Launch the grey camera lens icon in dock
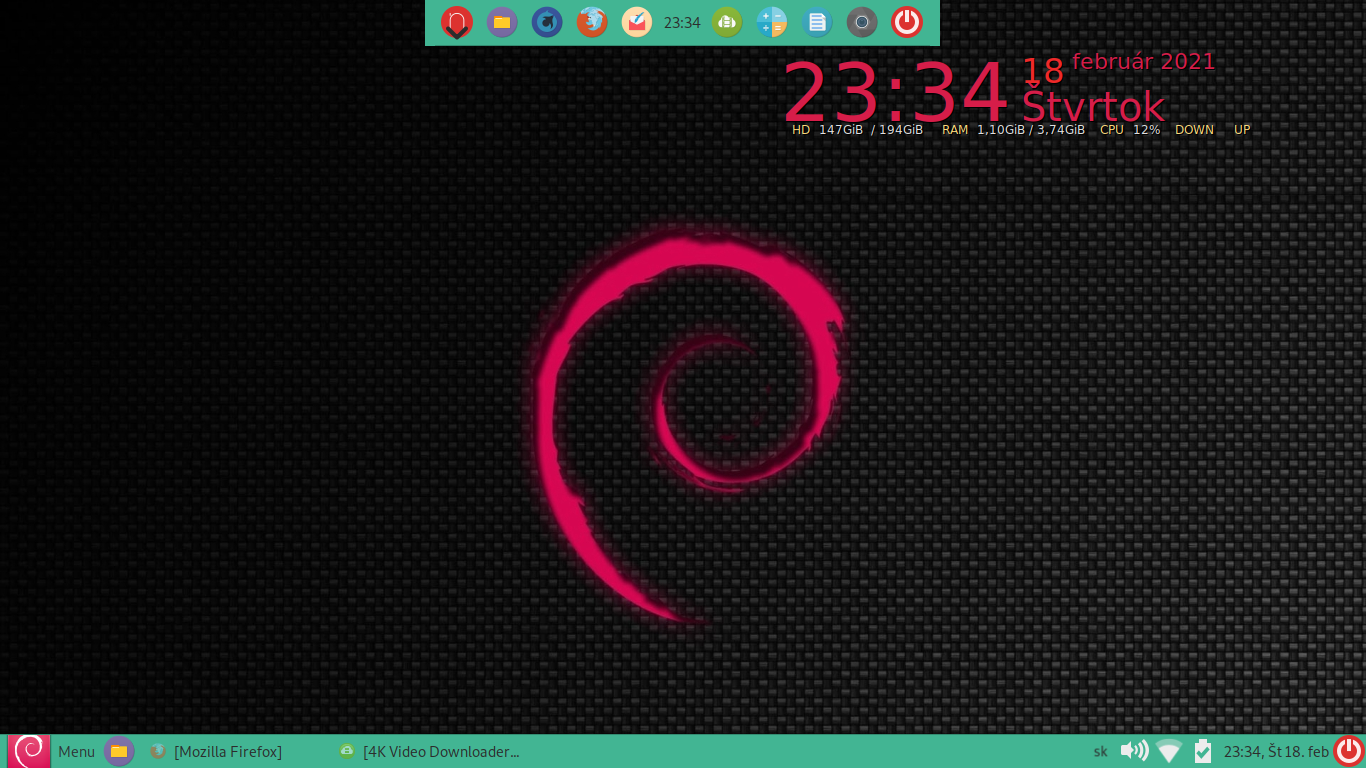Viewport: 1366px width, 768px height. [x=862, y=22]
